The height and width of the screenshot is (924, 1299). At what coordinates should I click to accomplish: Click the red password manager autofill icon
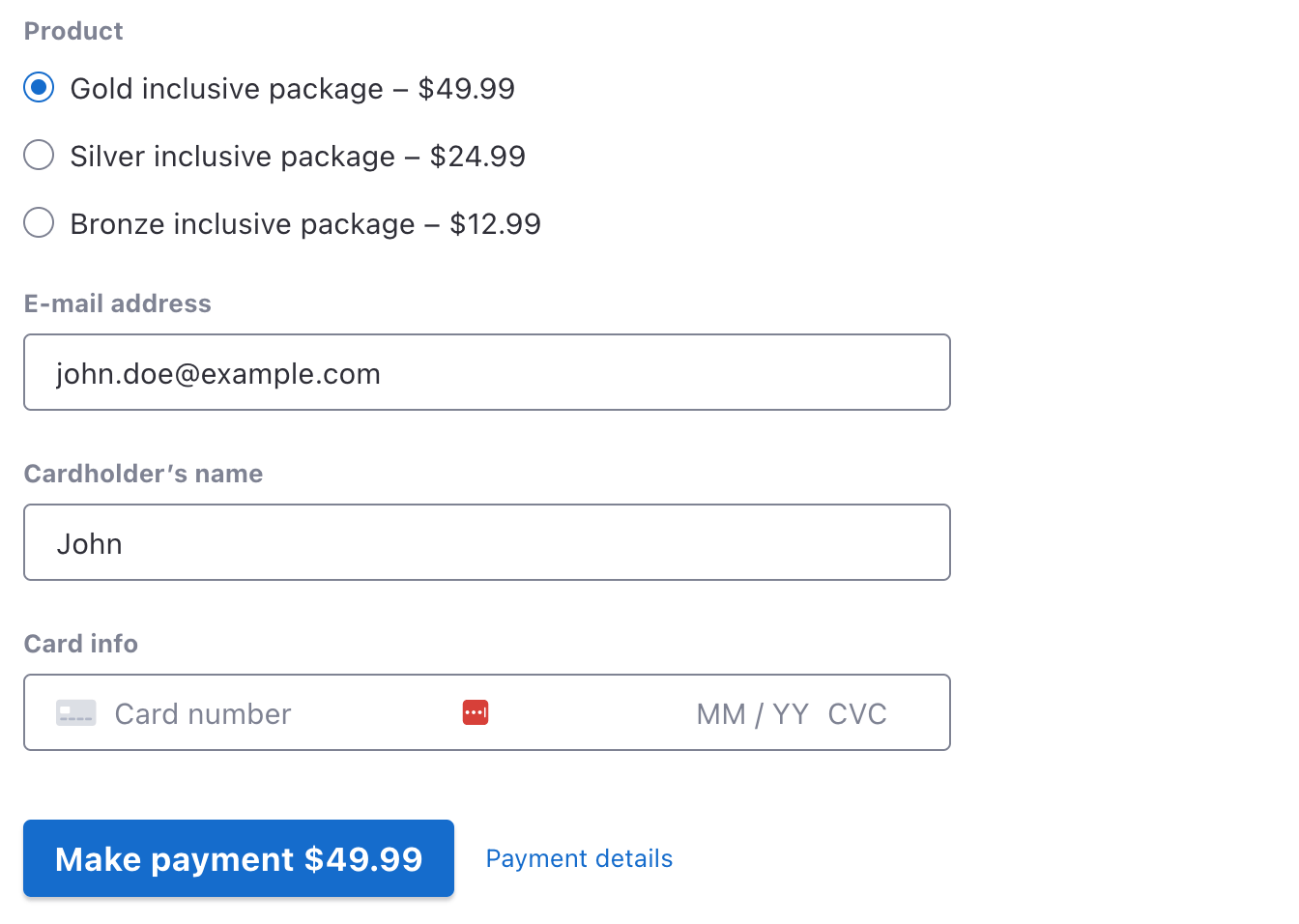coord(476,712)
